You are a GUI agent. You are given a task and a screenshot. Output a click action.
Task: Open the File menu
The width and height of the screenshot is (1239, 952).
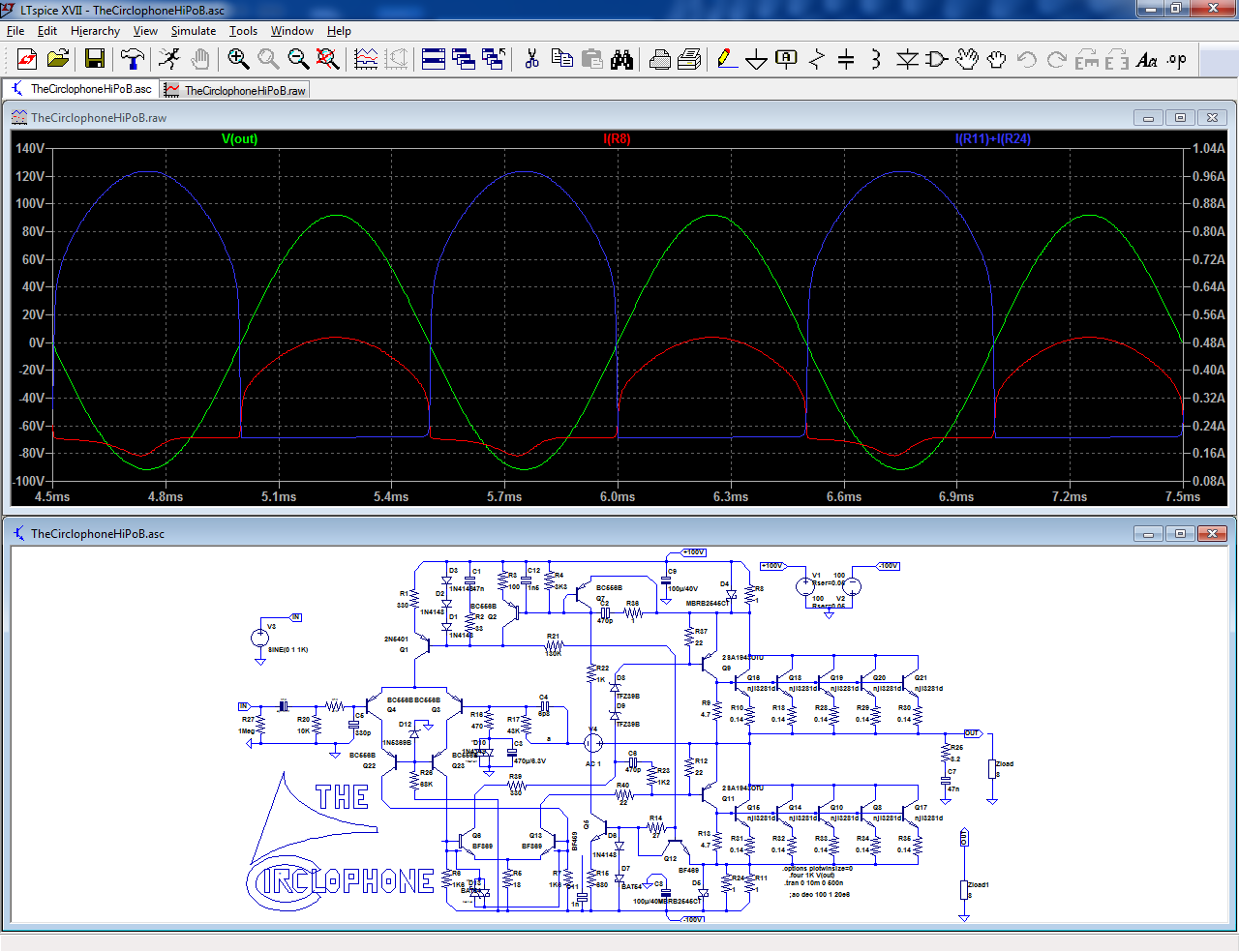coord(15,31)
